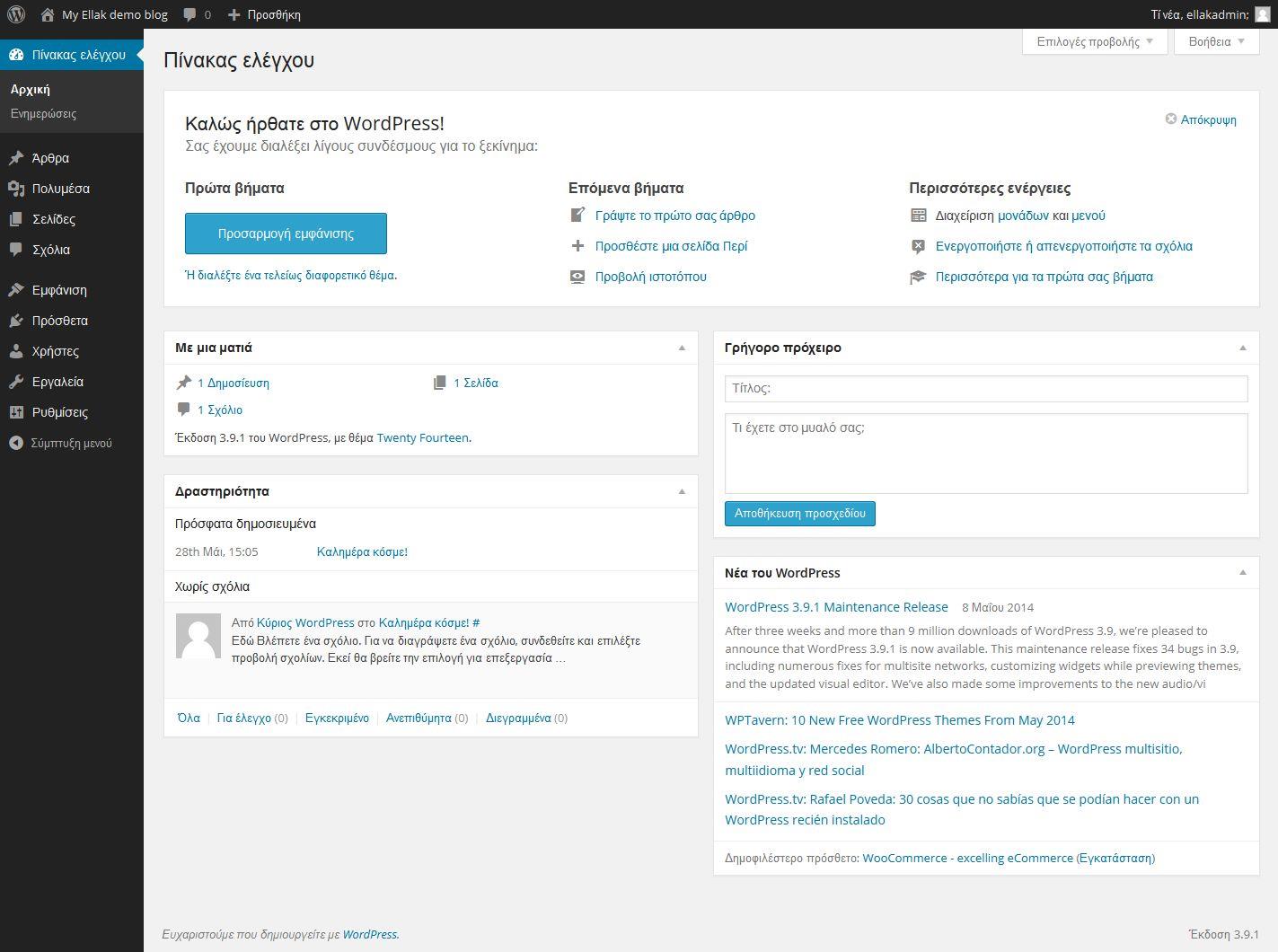The image size is (1278, 952).
Task: Click the paintbrush icon for Εμφάνιση
Action: (16, 290)
